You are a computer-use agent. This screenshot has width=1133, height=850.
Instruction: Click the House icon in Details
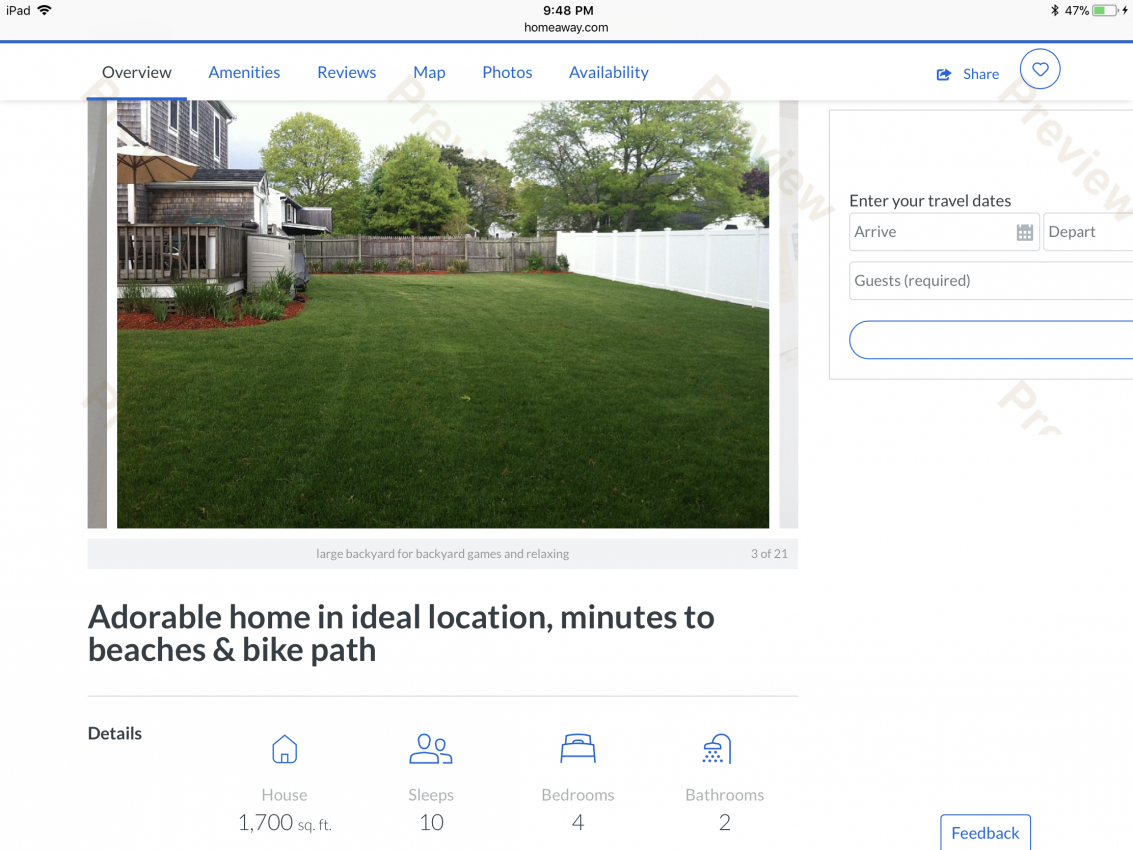tap(285, 749)
